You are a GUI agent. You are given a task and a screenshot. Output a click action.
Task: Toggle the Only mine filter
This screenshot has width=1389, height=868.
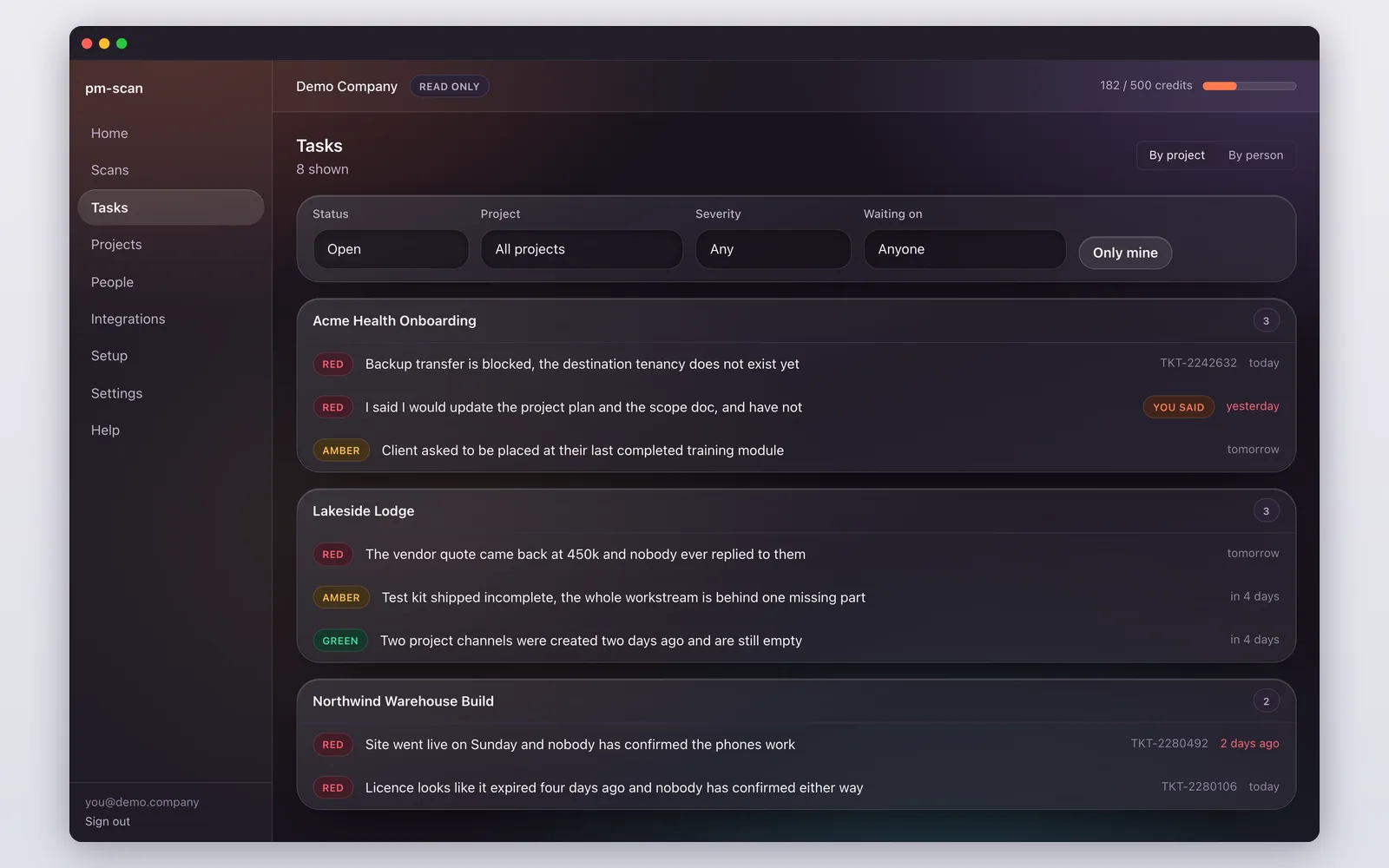pyautogui.click(x=1125, y=253)
